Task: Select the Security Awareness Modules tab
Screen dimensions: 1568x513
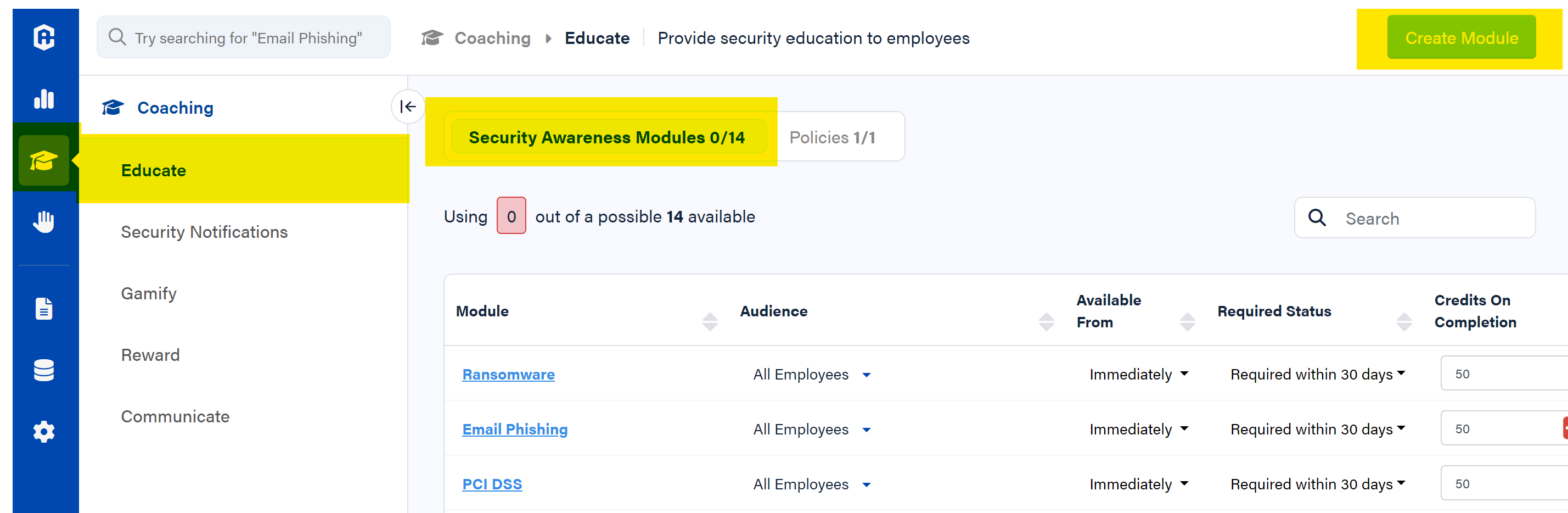Action: pyautogui.click(x=606, y=137)
